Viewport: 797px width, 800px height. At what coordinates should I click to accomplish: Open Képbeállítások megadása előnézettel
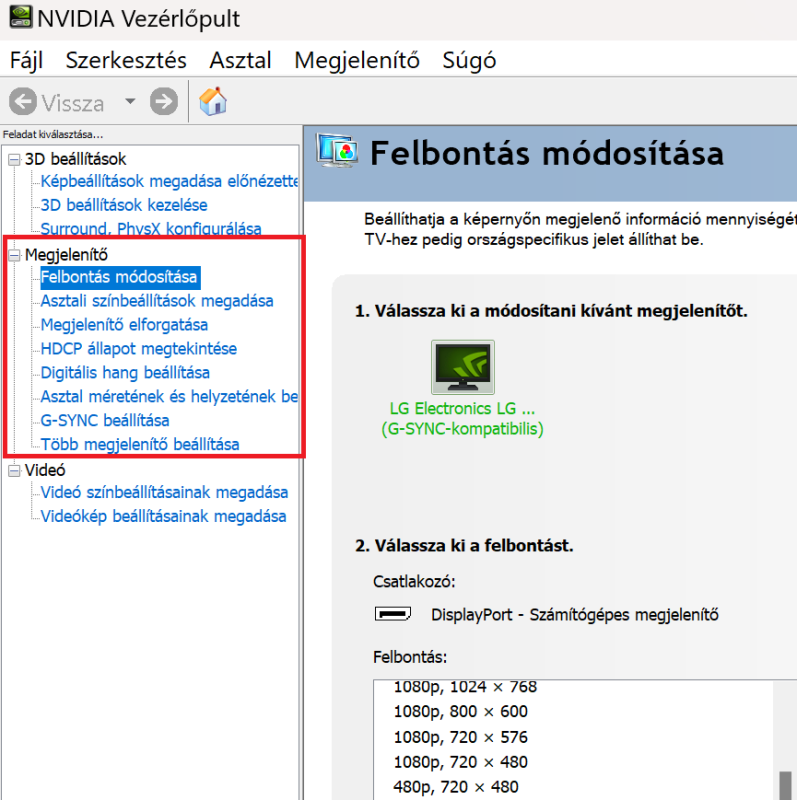coord(169,181)
